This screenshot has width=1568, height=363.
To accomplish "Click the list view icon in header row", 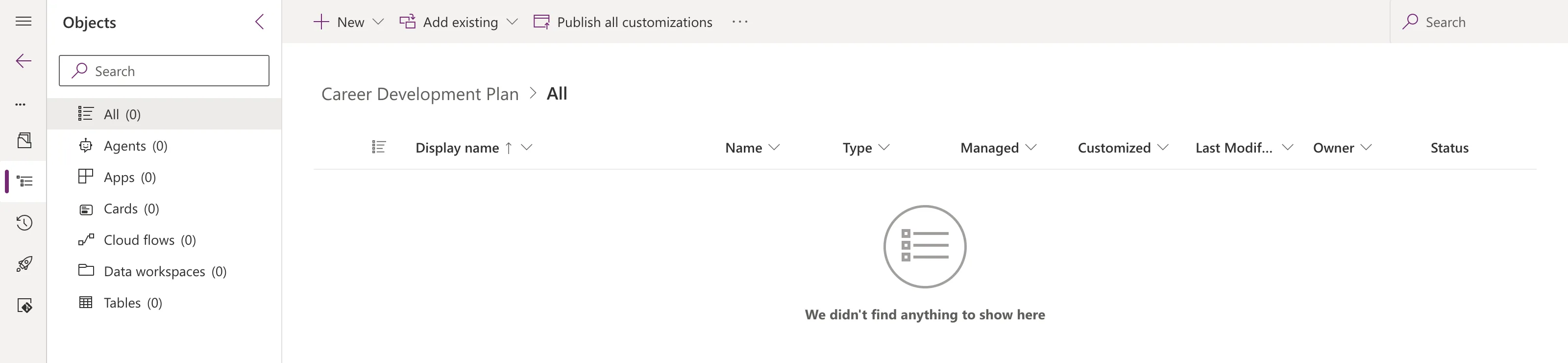I will [x=379, y=147].
